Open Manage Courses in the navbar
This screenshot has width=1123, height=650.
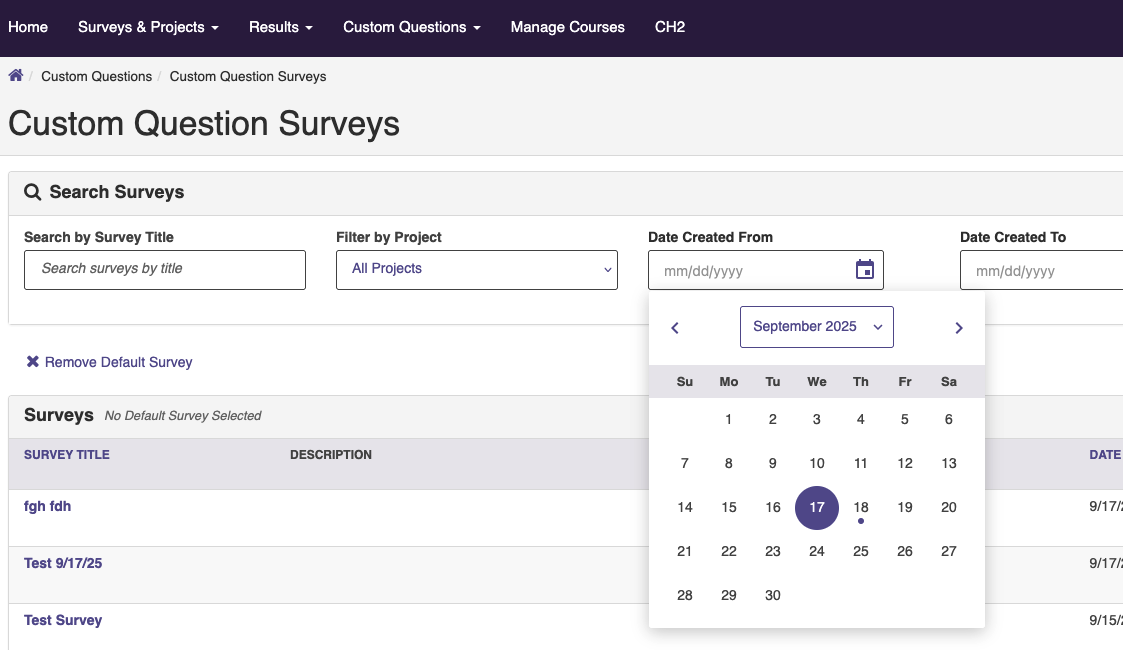click(567, 27)
